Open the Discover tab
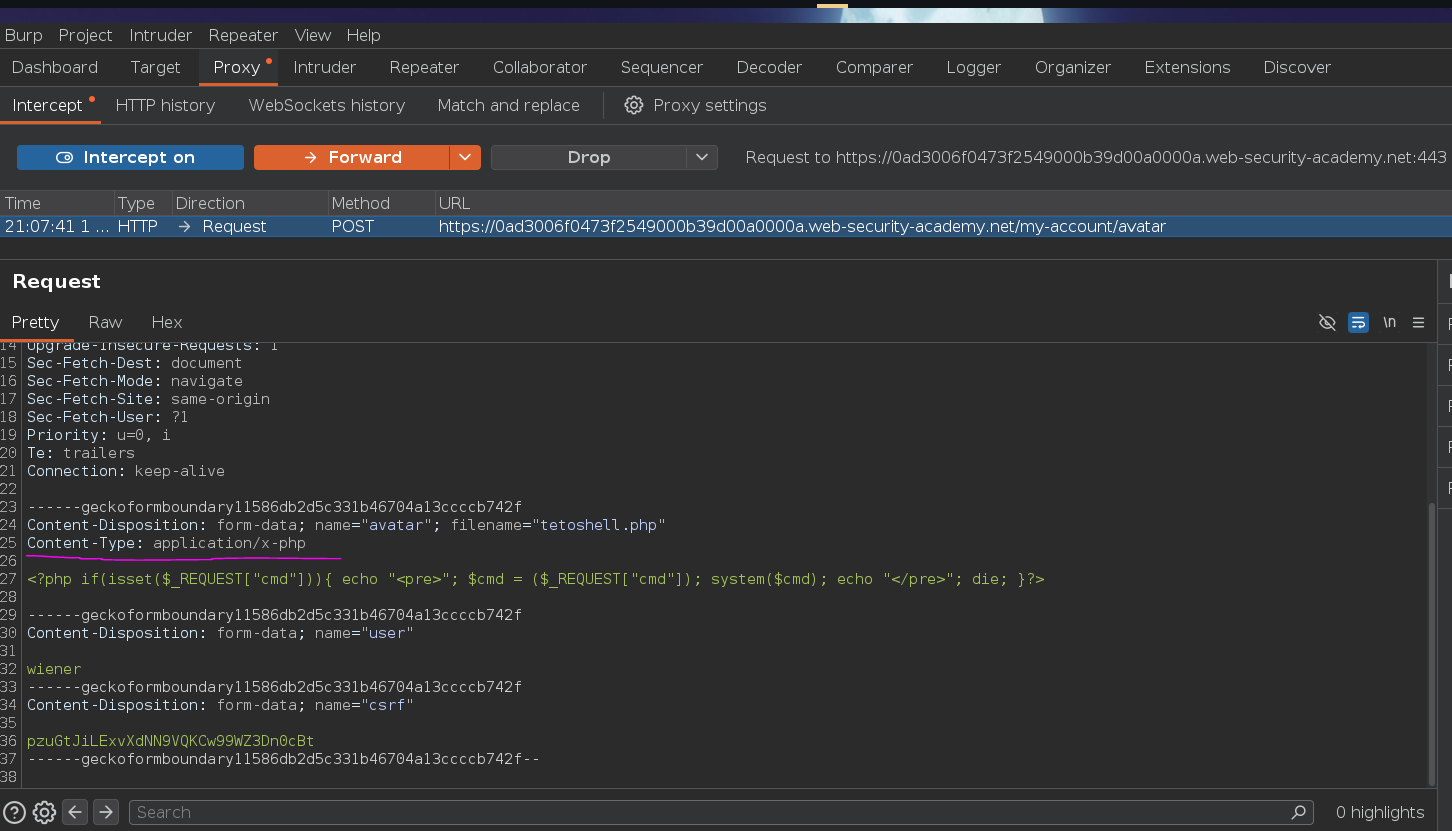 (x=1297, y=67)
